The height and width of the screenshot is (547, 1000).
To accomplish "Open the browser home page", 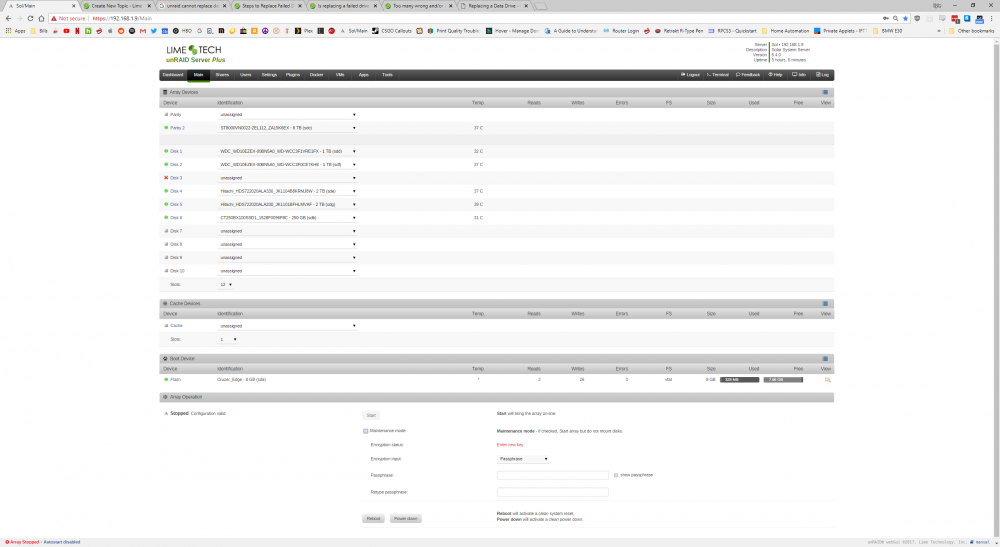I will point(41,18).
